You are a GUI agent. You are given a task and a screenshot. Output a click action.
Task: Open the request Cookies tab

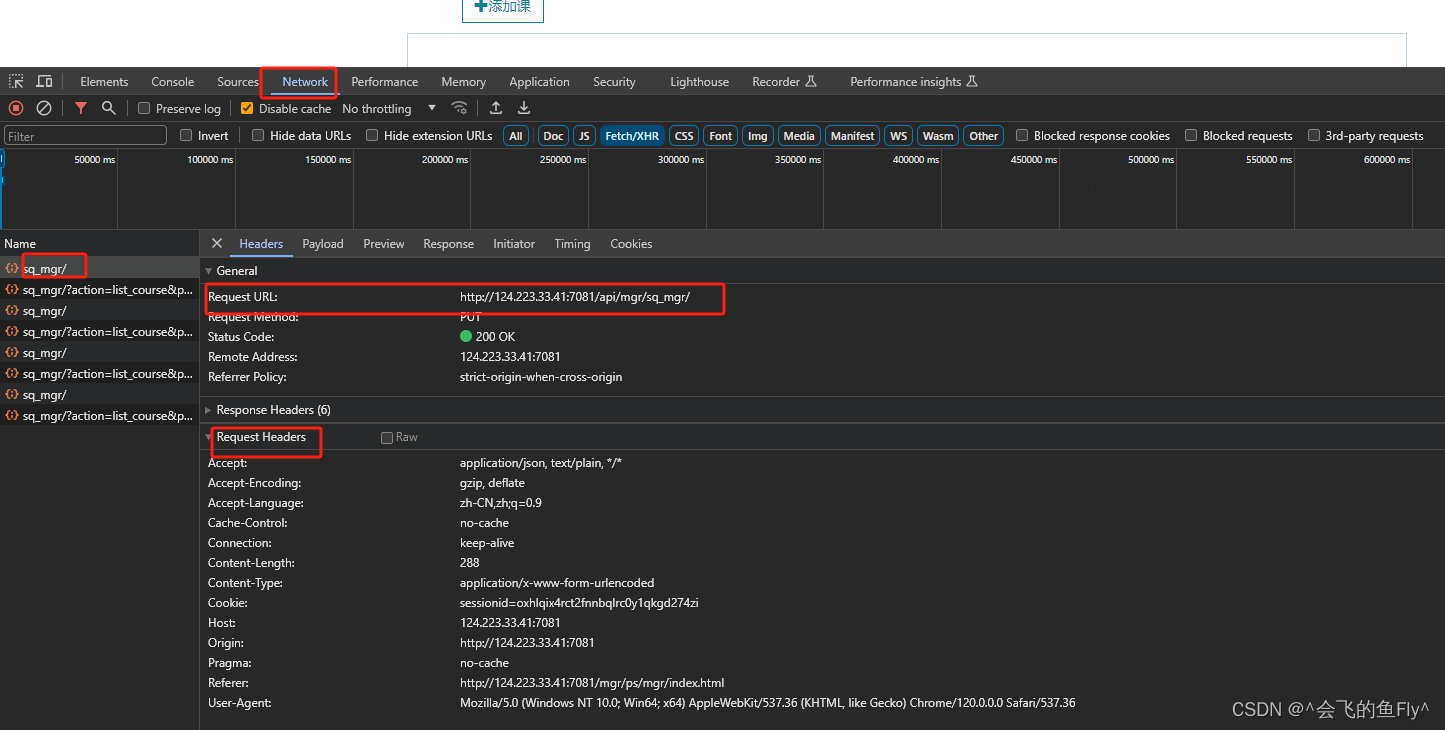[631, 244]
